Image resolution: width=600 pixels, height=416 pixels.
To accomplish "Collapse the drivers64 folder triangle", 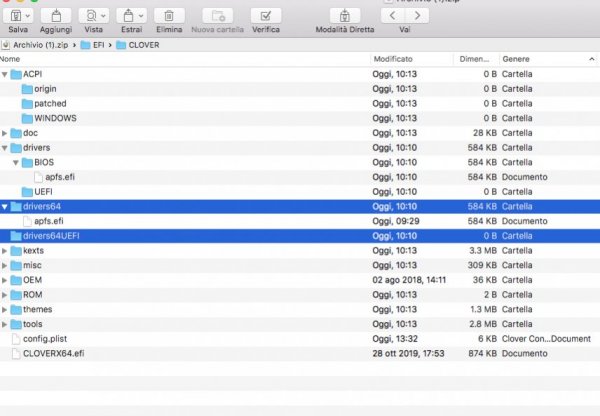I will click(x=5, y=207).
